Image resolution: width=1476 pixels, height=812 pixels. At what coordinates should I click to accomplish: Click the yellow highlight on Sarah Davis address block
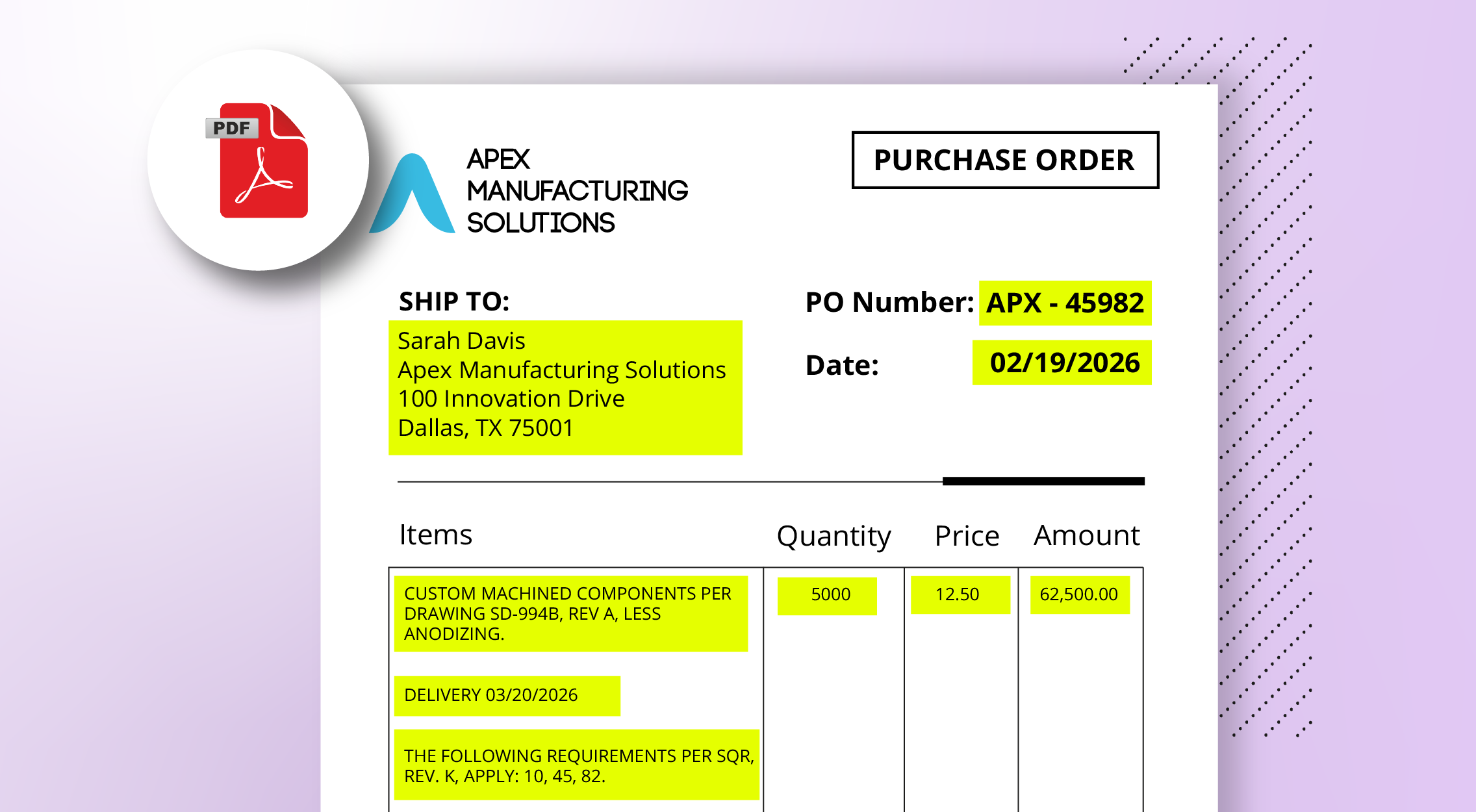[565, 387]
